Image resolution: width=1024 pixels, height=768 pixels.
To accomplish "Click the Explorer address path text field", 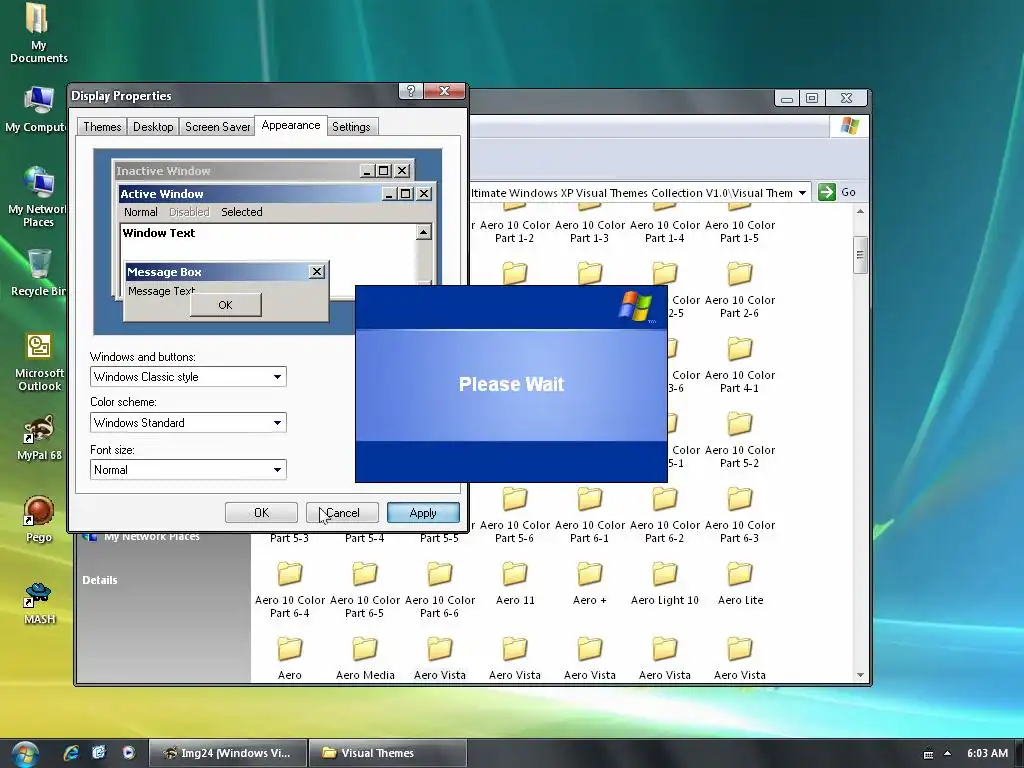I will 632,193.
